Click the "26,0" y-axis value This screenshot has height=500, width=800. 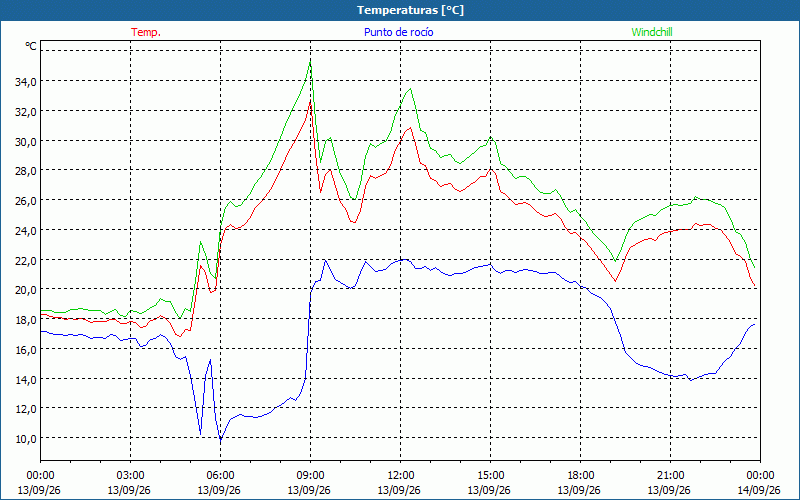(x=26, y=201)
